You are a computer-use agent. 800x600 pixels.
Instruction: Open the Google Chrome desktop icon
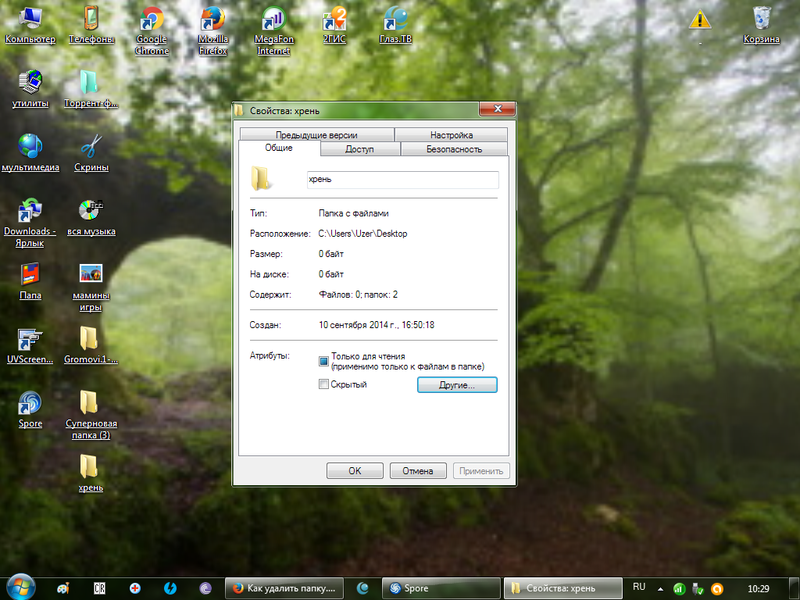[152, 20]
